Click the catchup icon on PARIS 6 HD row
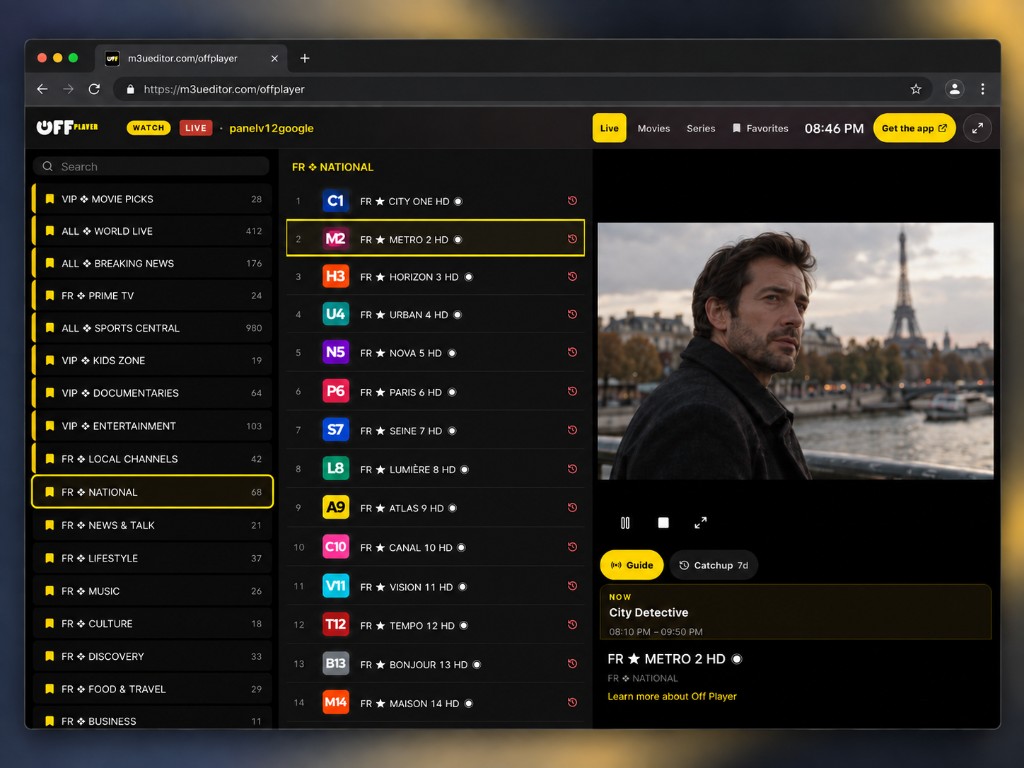The height and width of the screenshot is (768, 1024). point(572,391)
